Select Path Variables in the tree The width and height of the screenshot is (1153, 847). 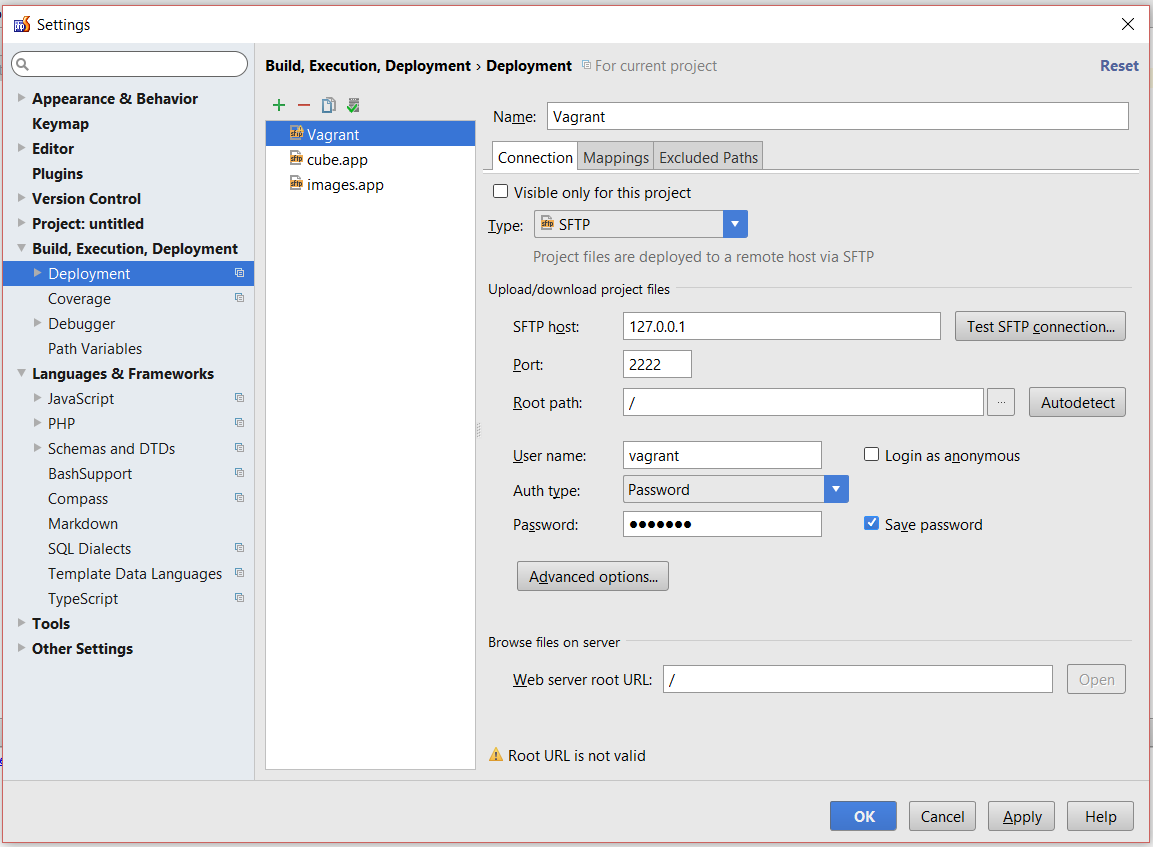click(x=95, y=349)
